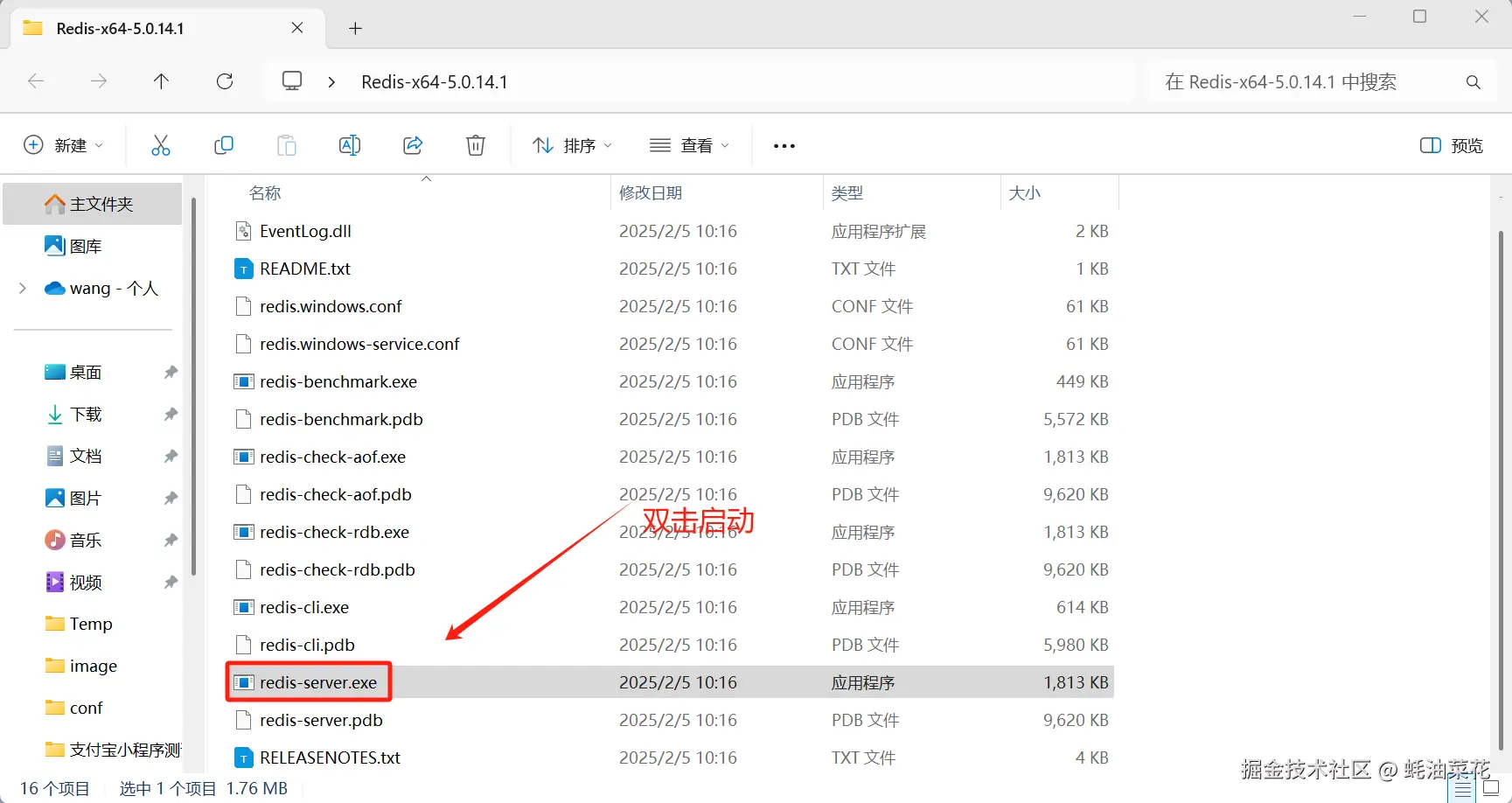Click the navigation pane scrollbar

click(193, 387)
